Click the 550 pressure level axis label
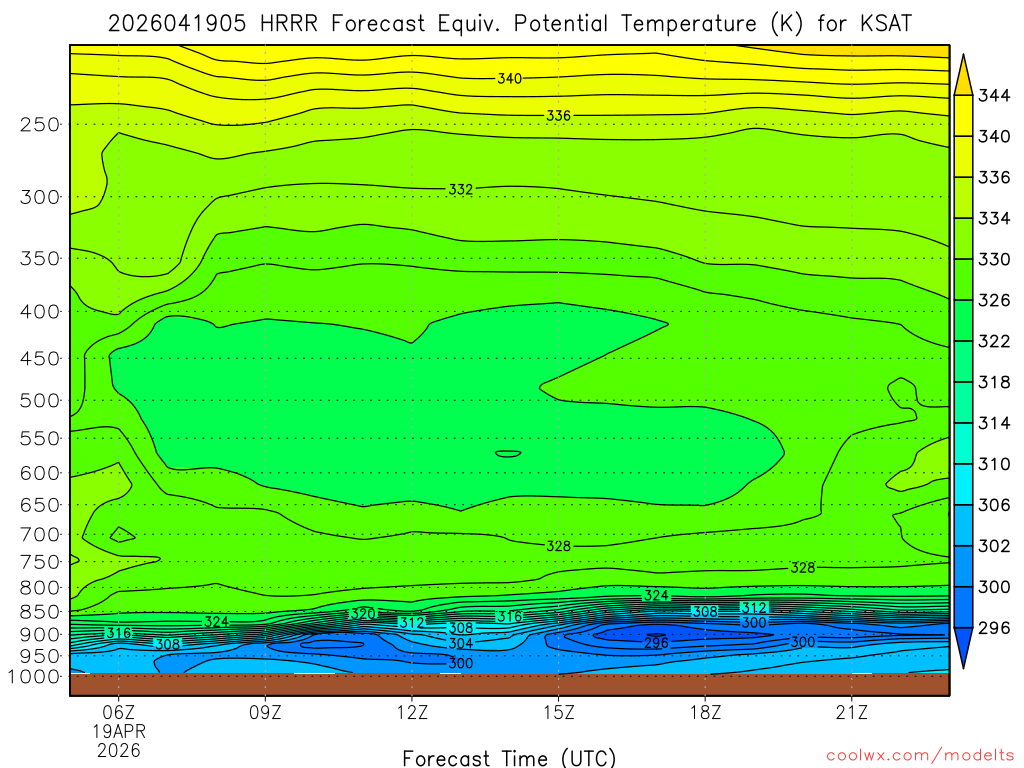This screenshot has width=1024, height=768. point(39,438)
